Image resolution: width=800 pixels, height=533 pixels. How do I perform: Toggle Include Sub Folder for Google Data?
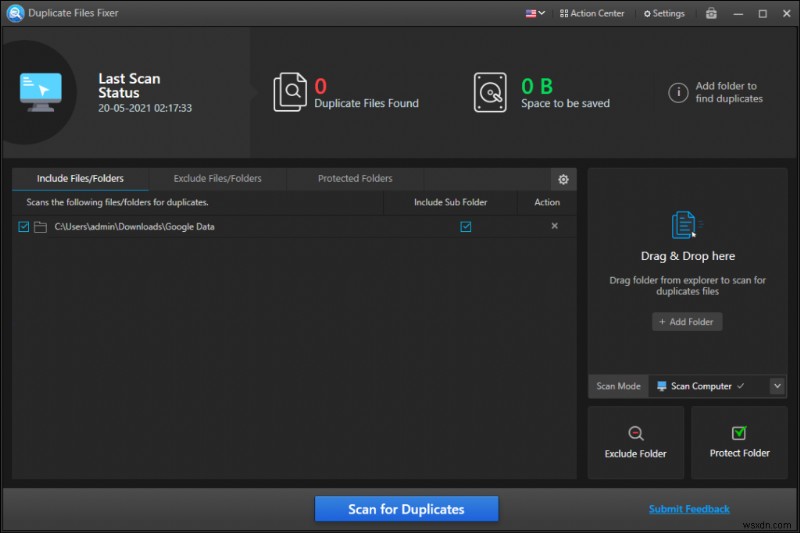[x=465, y=227]
